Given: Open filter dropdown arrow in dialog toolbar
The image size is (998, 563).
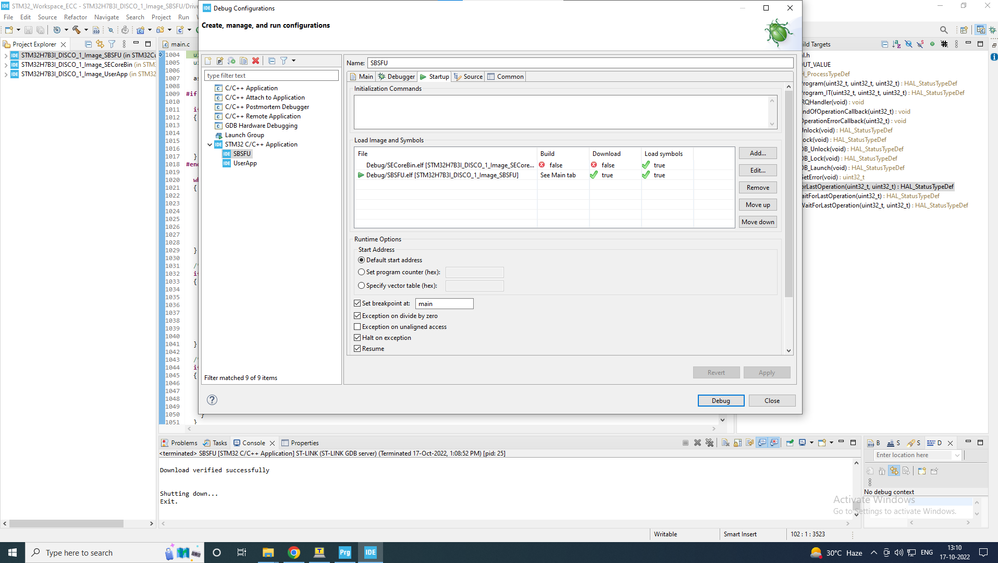Looking at the screenshot, I should pos(293,61).
